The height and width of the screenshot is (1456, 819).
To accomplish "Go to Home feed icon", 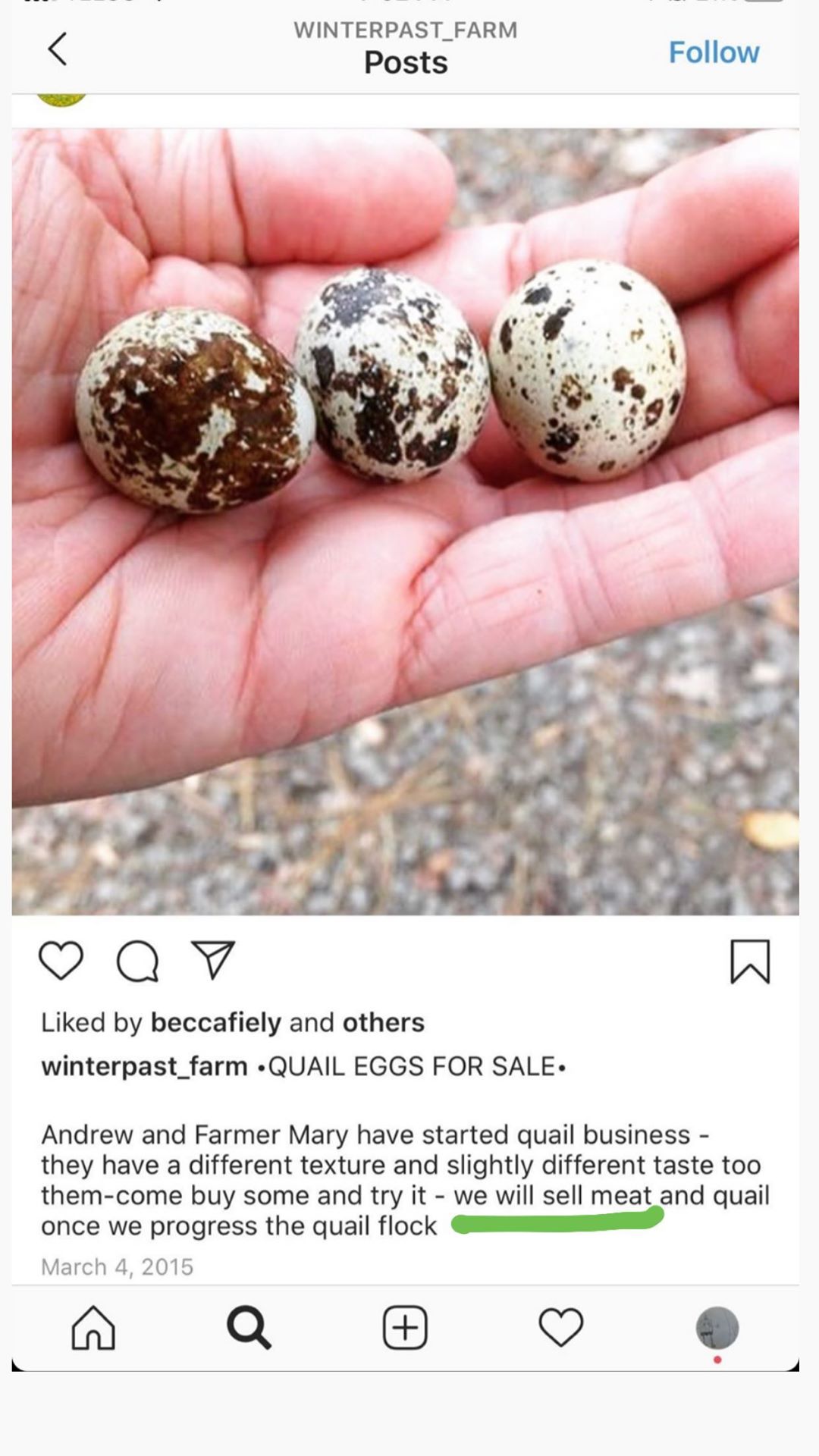I will (x=93, y=1328).
